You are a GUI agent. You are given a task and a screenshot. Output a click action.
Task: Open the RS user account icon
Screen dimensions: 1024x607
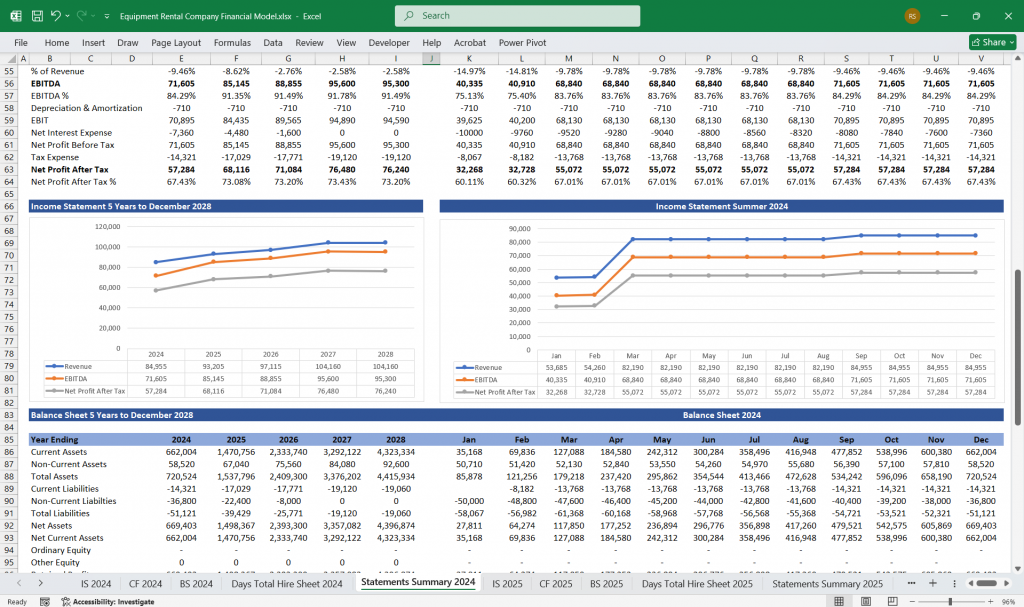(x=912, y=16)
